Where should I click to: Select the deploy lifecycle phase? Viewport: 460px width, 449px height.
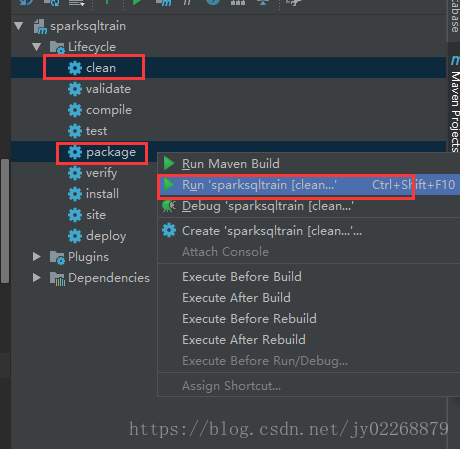click(106, 236)
